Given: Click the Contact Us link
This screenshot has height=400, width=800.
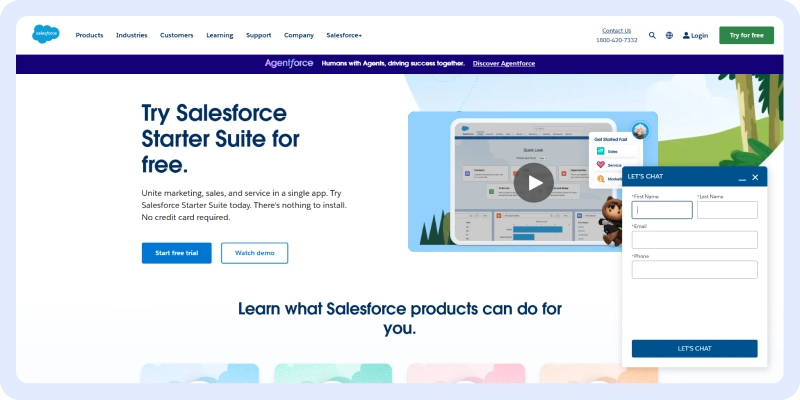Looking at the screenshot, I should 616,31.
